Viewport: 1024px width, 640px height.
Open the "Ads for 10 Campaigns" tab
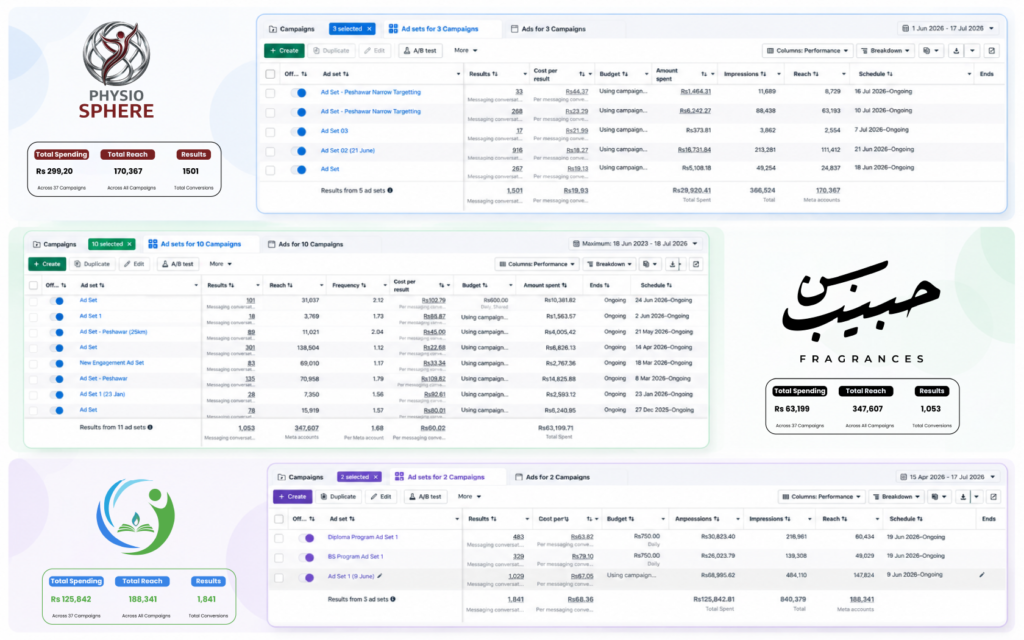click(305, 244)
